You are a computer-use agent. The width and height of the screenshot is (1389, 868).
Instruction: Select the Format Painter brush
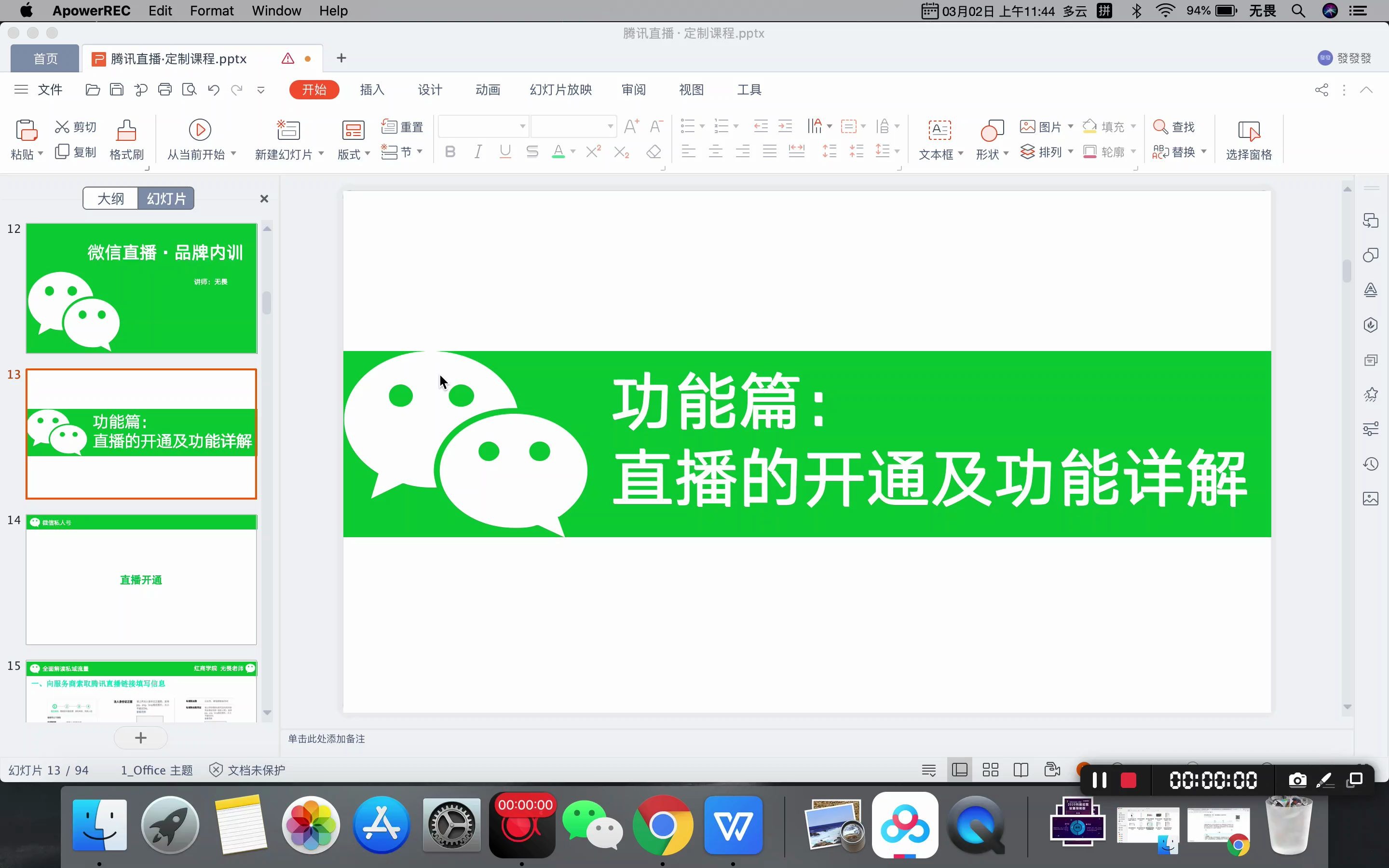tap(126, 130)
